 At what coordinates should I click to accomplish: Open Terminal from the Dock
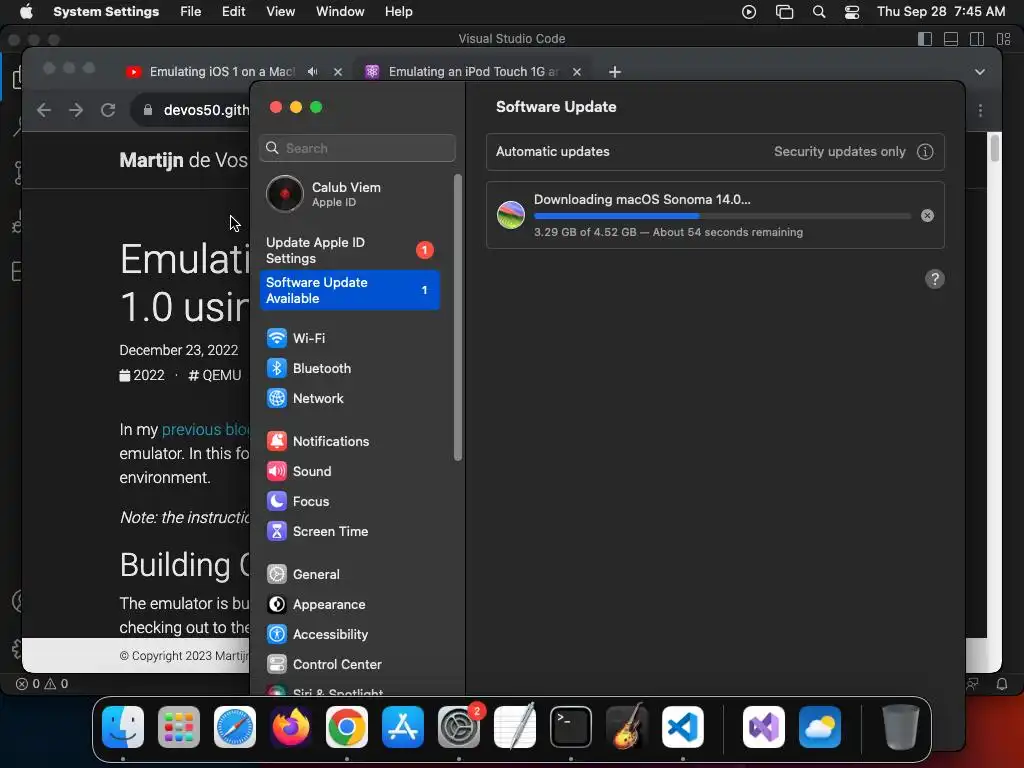pyautogui.click(x=571, y=727)
